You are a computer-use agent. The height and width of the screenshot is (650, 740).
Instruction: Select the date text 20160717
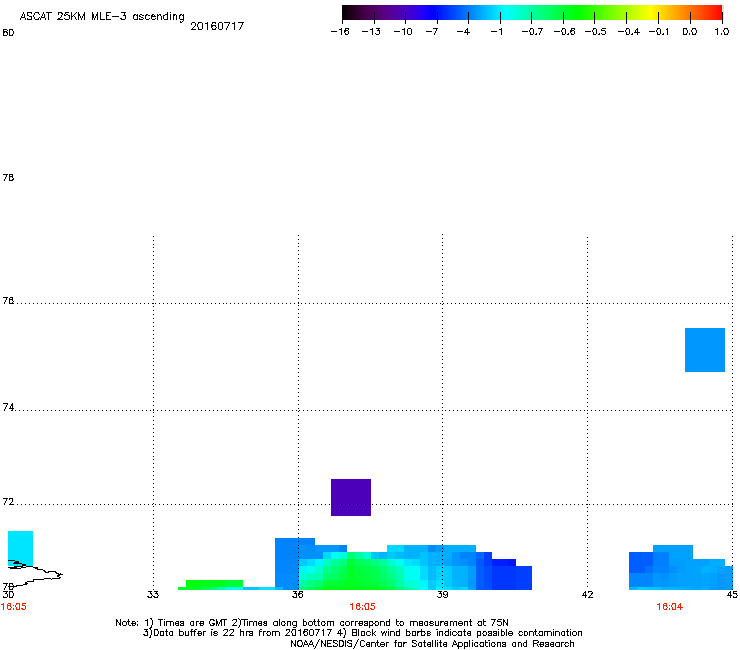pos(217,26)
